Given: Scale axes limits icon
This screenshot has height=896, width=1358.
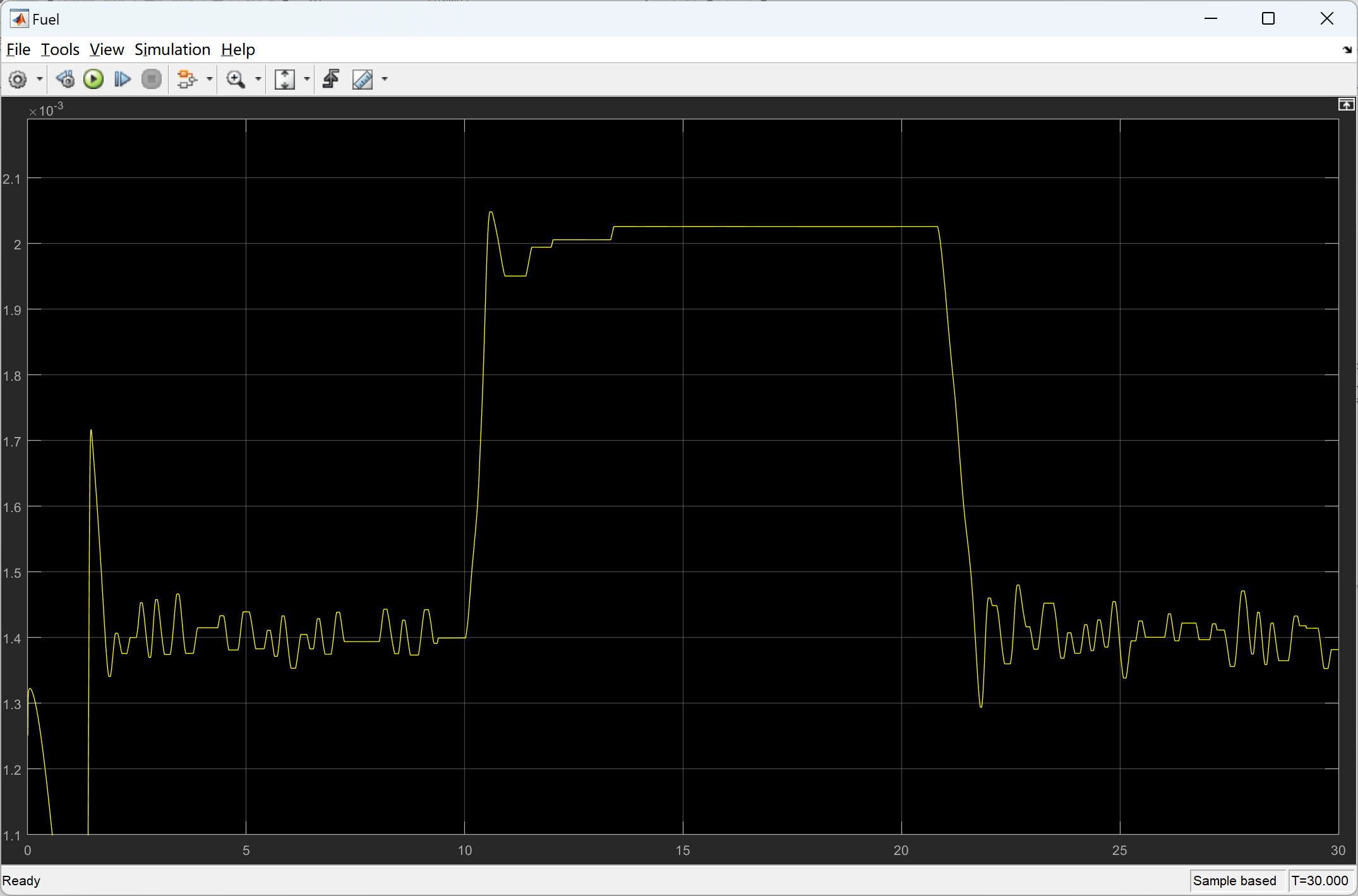Looking at the screenshot, I should (x=285, y=80).
